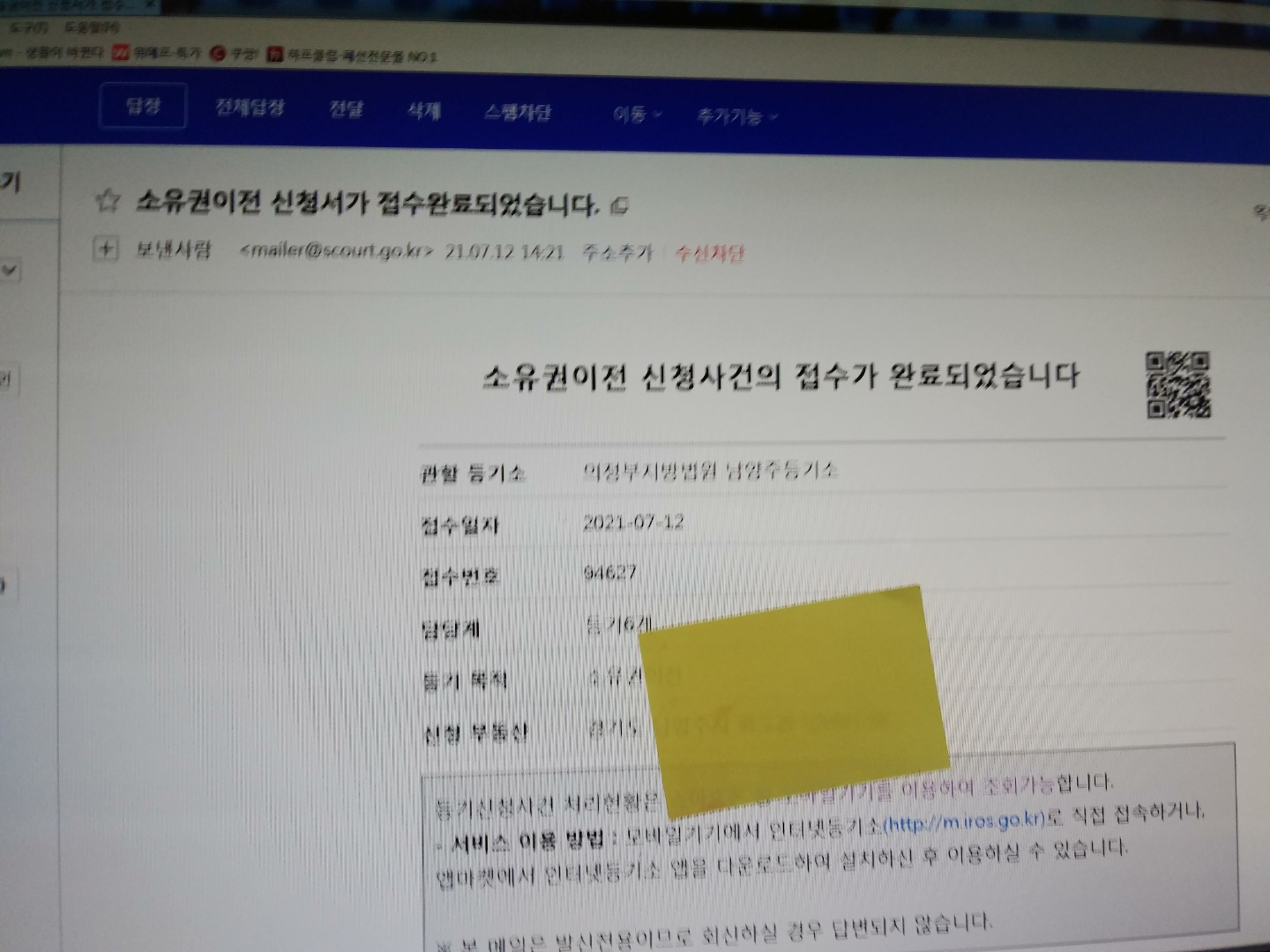Click the 주소추가 link
The width and height of the screenshot is (1270, 952).
616,253
